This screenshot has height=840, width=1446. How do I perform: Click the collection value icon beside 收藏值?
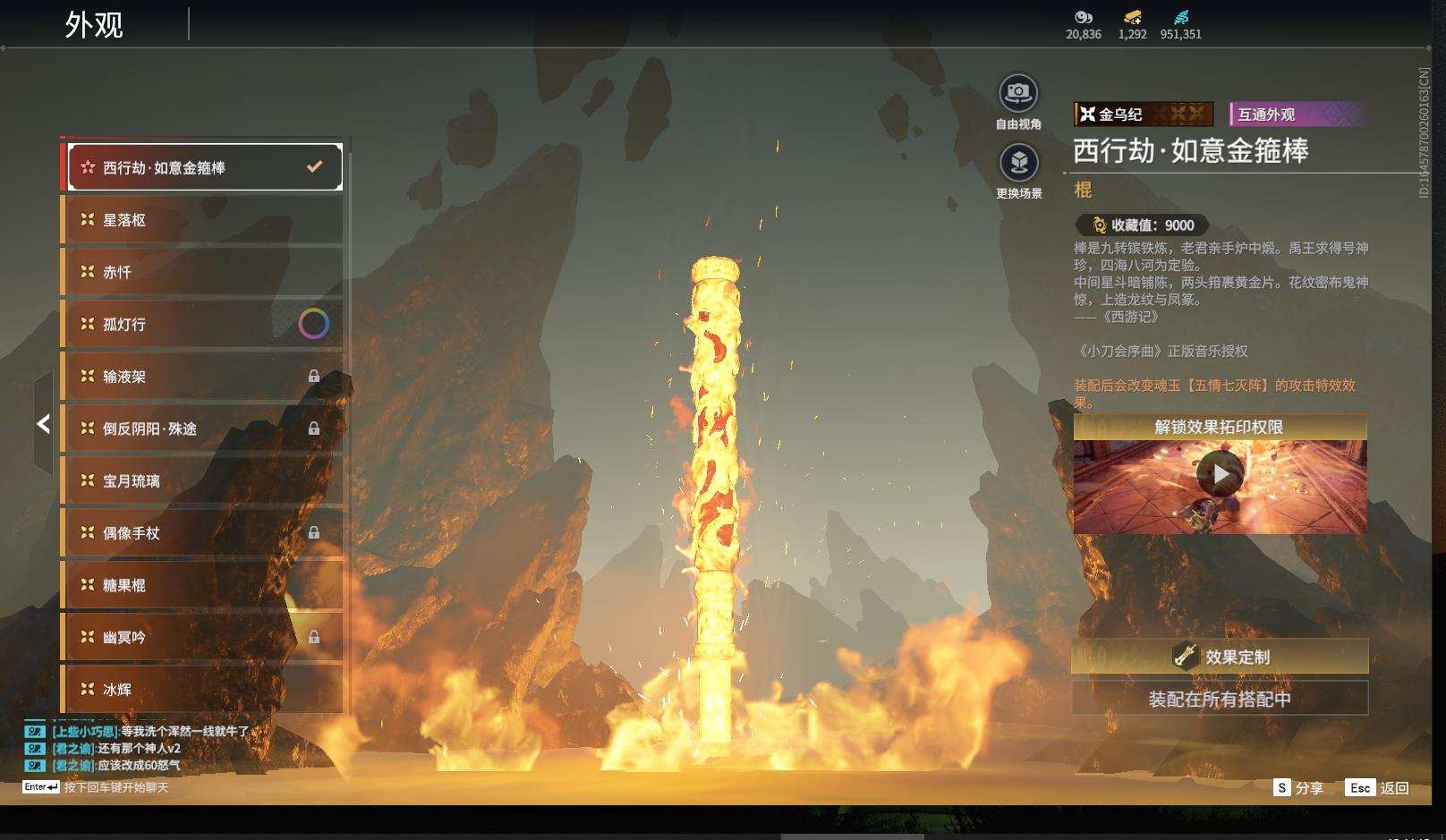coord(1100,225)
